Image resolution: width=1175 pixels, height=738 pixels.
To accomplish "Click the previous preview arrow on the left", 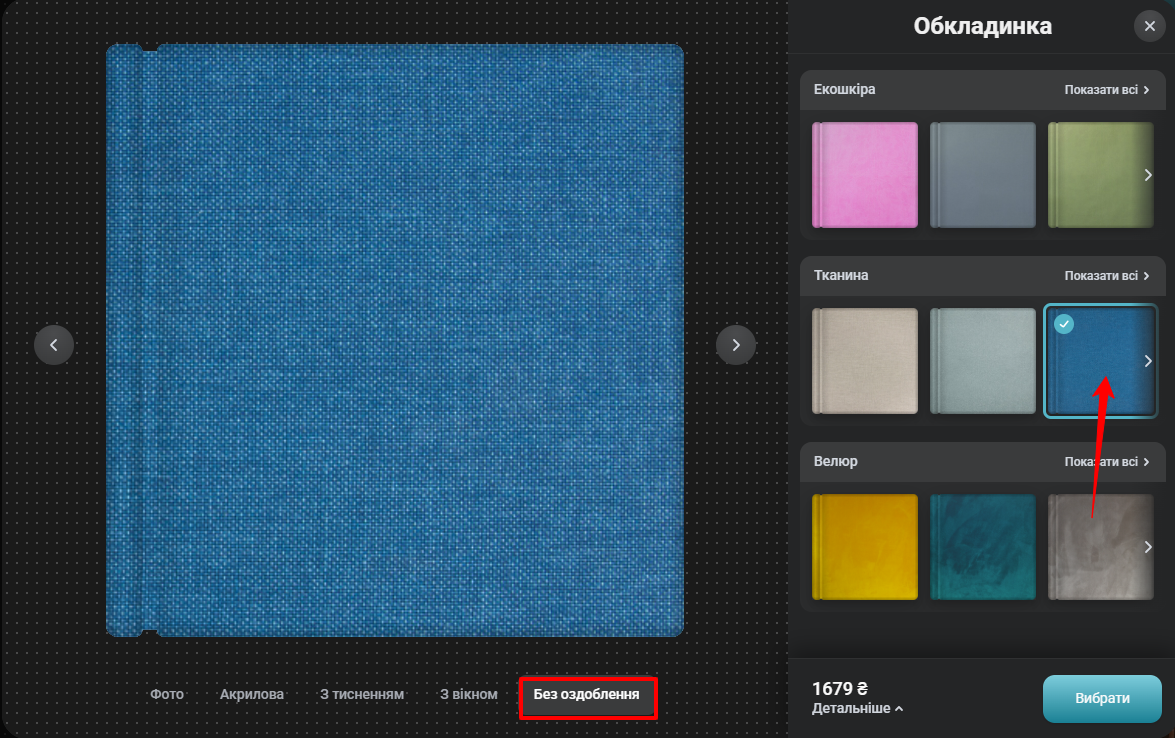I will [x=54, y=345].
